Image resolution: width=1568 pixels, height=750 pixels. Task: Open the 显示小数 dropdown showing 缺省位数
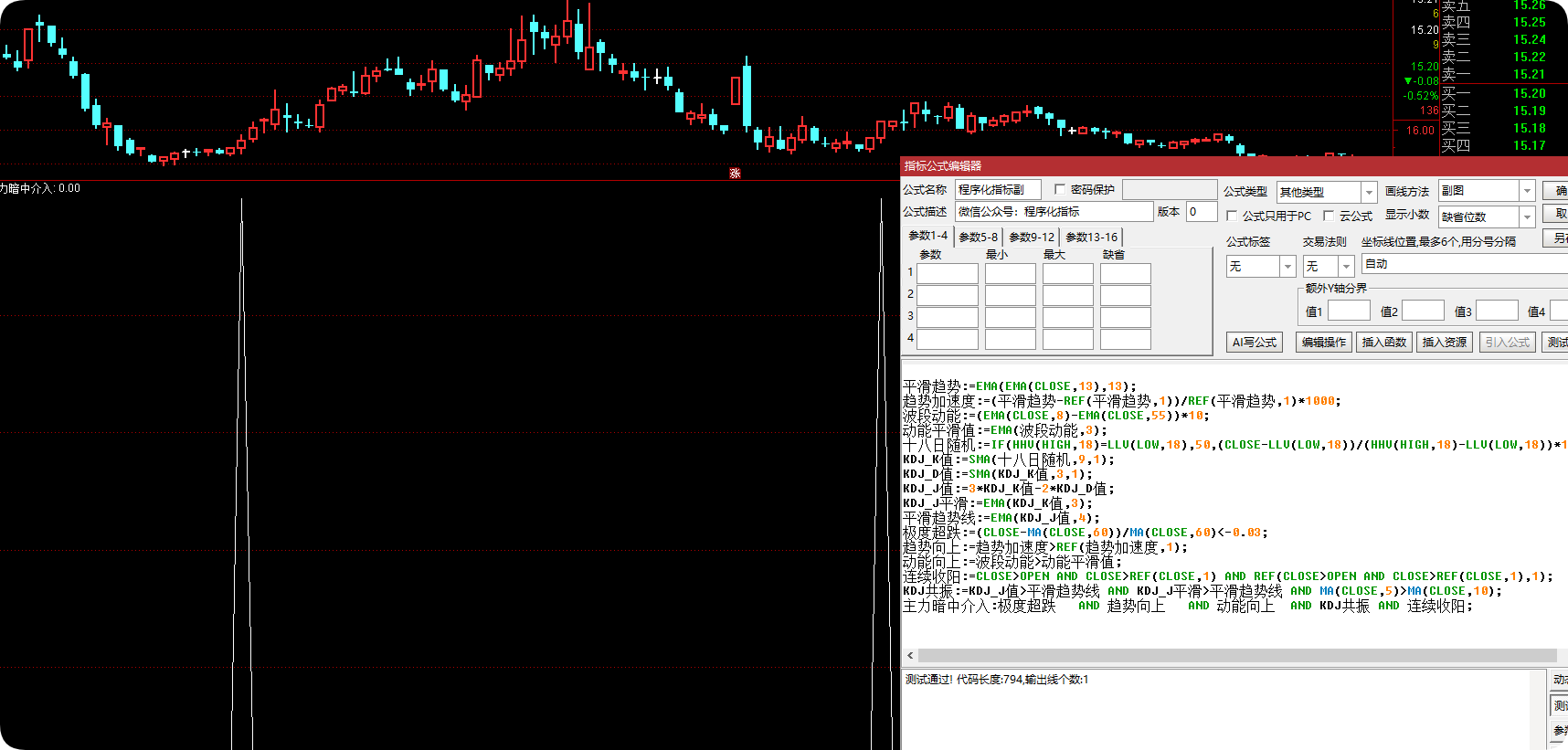point(1486,217)
